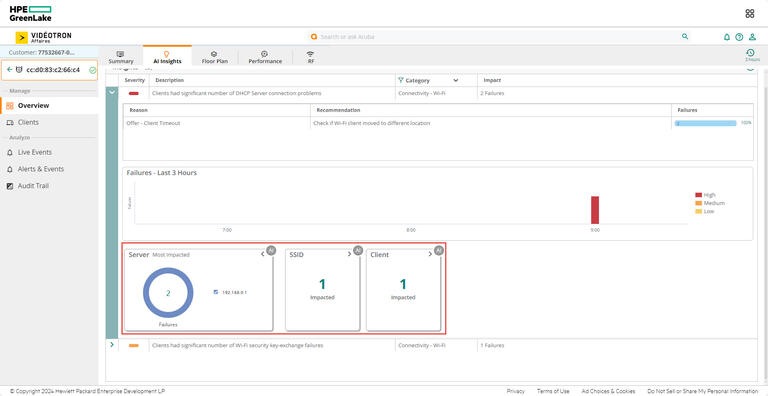Open the Floor Plan tab
768x396 pixels.
215,57
